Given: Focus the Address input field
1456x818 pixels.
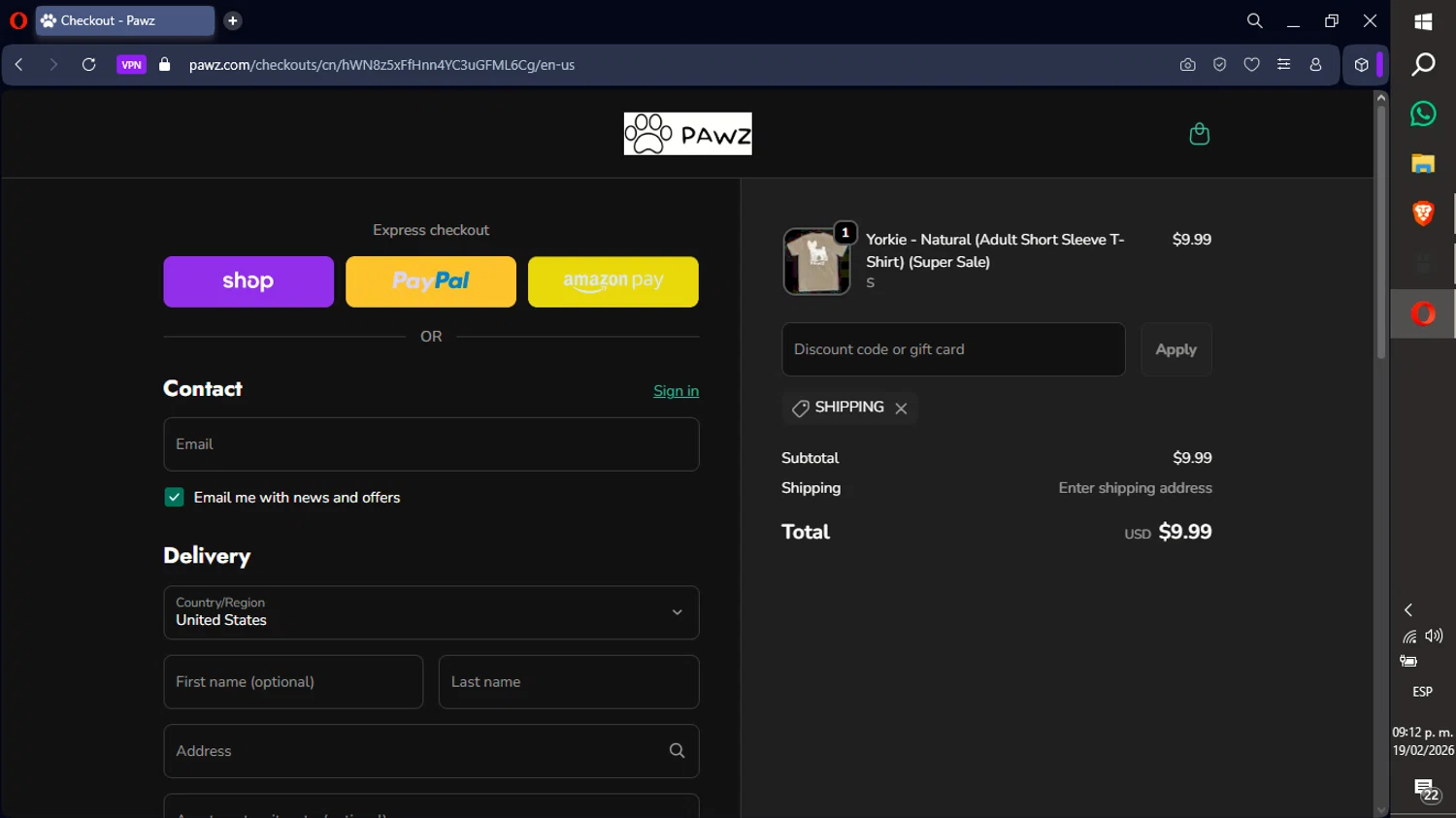Looking at the screenshot, I should (431, 751).
